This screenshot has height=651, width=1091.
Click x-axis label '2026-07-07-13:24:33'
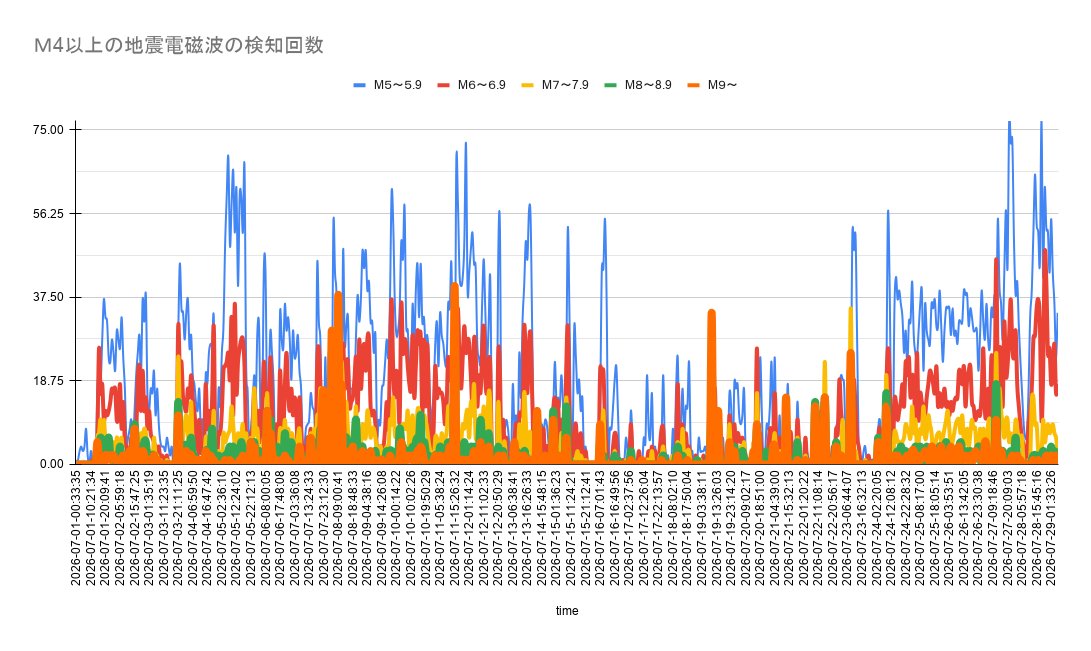[310, 528]
